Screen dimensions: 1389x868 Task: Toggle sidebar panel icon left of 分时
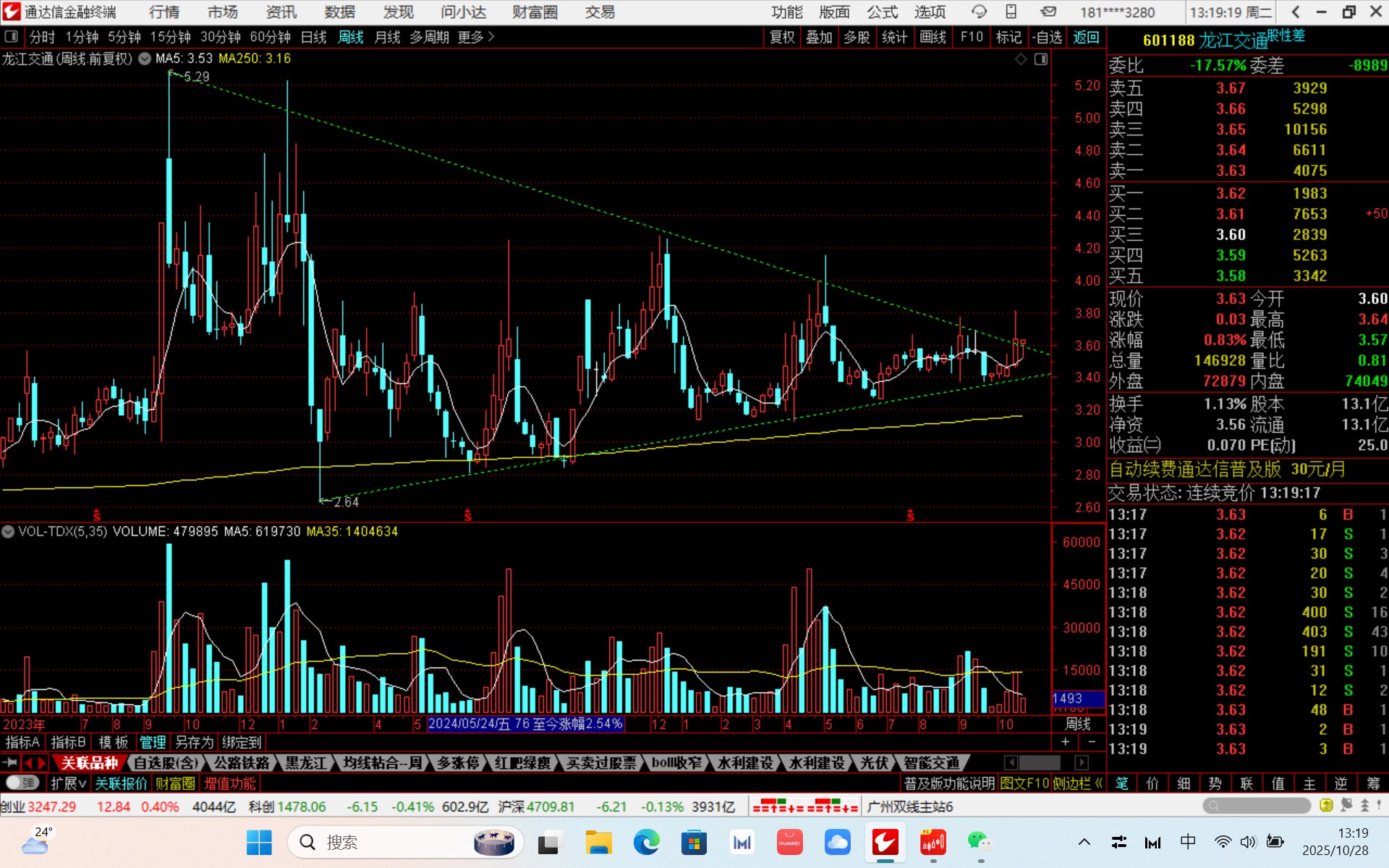pos(11,36)
